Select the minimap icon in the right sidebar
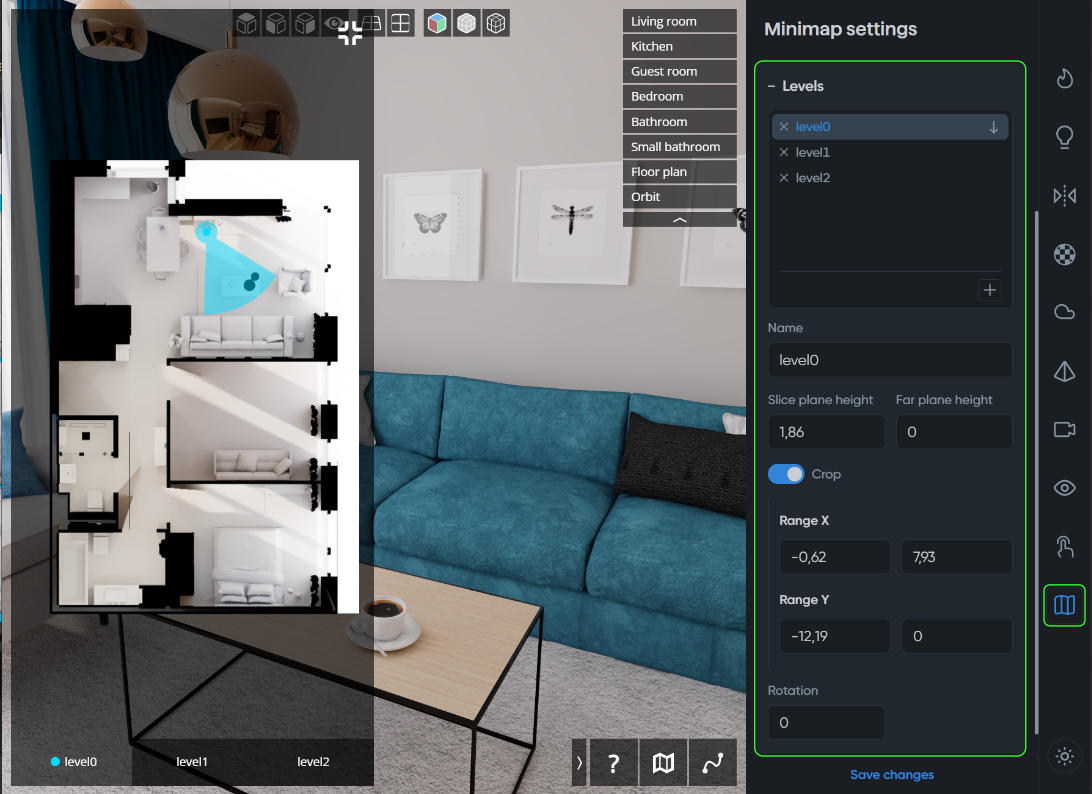 1064,605
